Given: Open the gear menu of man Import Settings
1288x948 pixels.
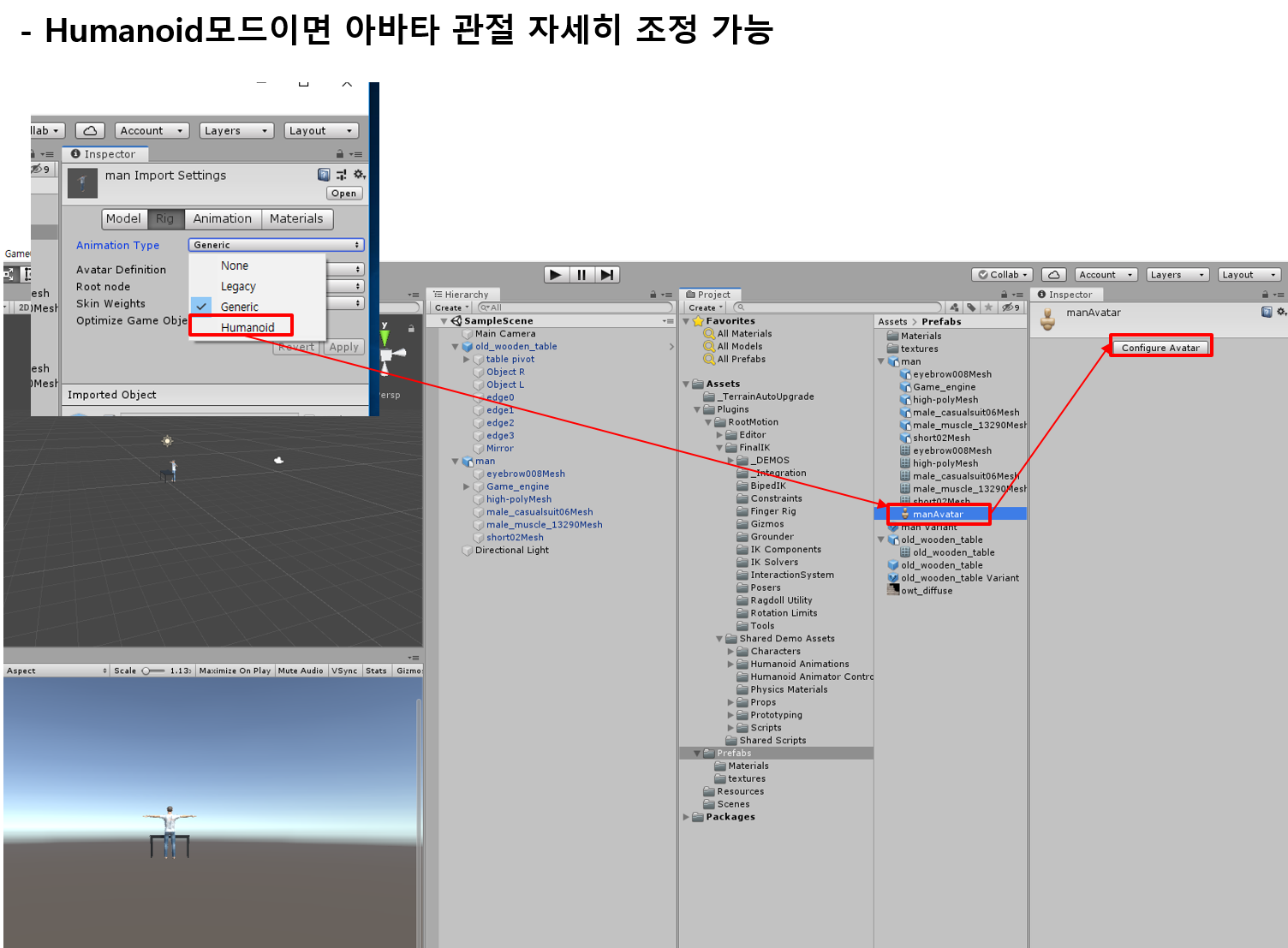Looking at the screenshot, I should click(x=359, y=175).
